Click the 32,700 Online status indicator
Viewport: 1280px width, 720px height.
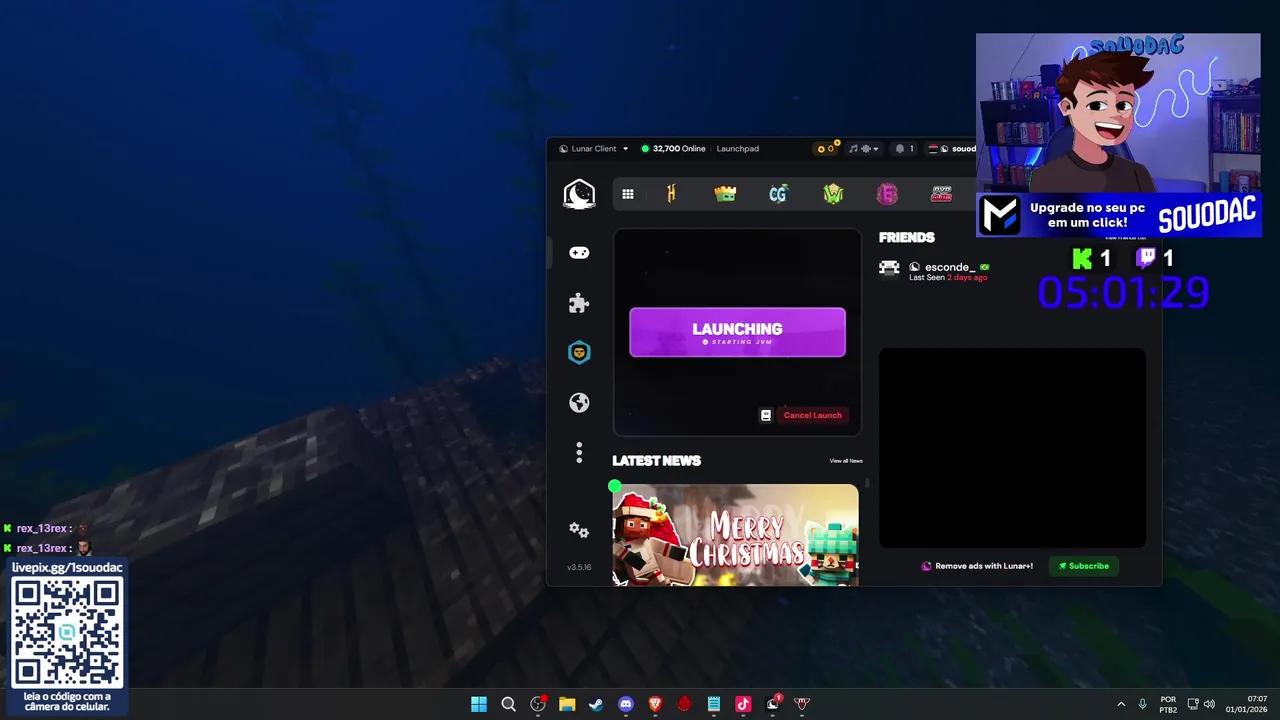(673, 149)
